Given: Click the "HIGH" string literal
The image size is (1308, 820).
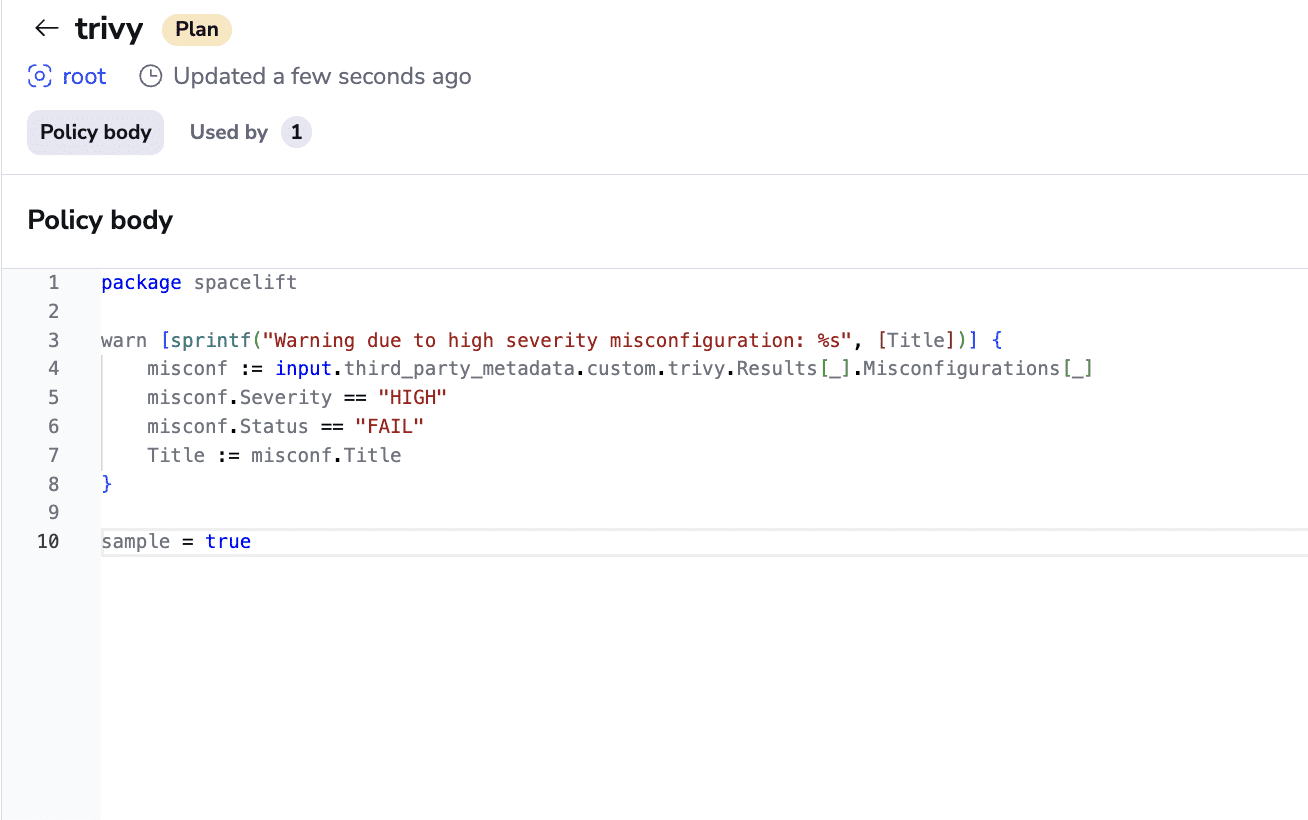Looking at the screenshot, I should click(412, 398).
